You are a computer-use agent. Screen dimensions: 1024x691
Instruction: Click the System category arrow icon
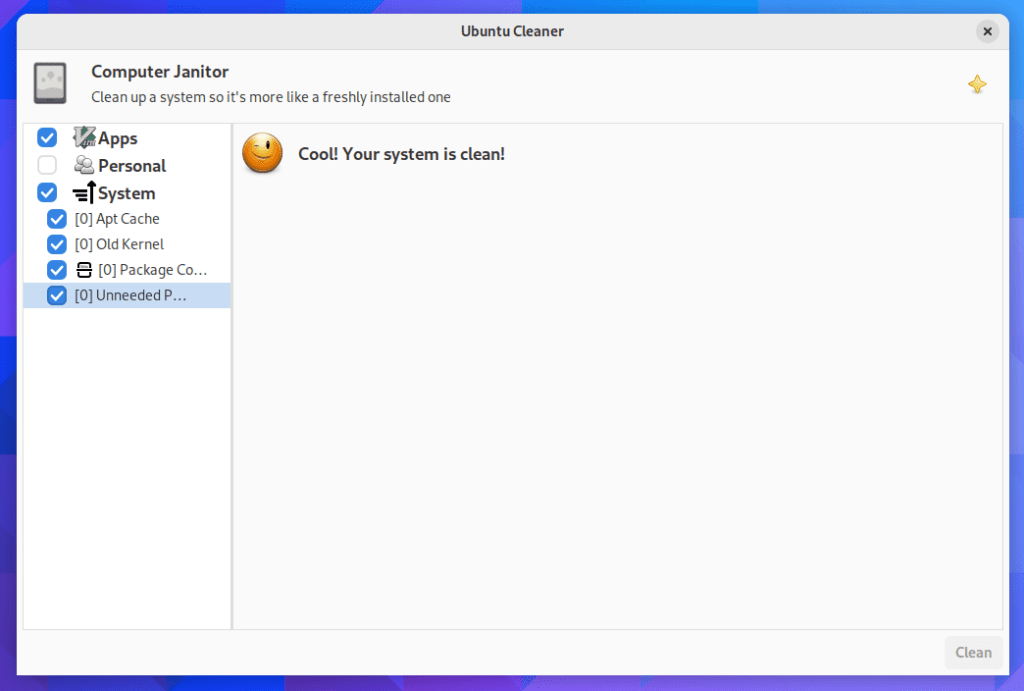[x=82, y=192]
